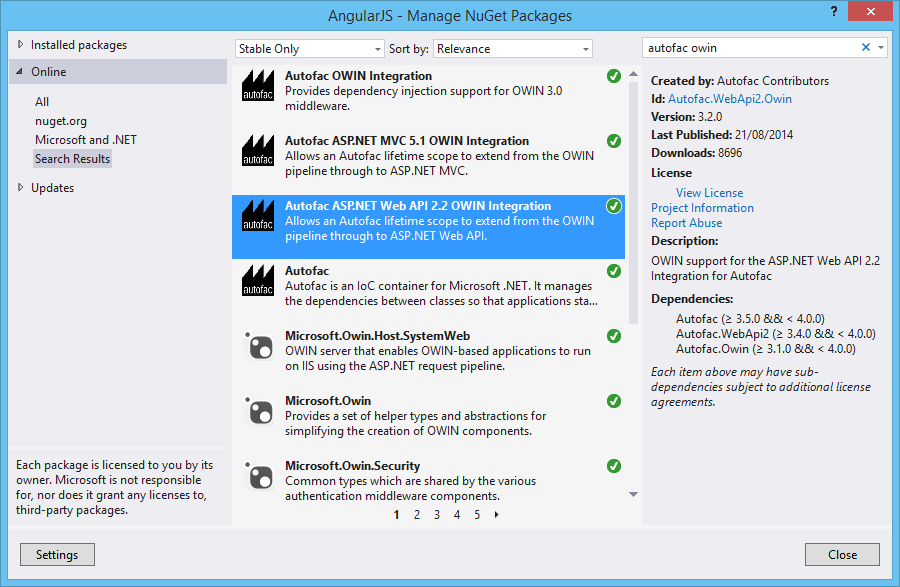Click the Autofac ASP.NET MVC 5.1 OWIN package icon
900x587 pixels.
[258, 151]
